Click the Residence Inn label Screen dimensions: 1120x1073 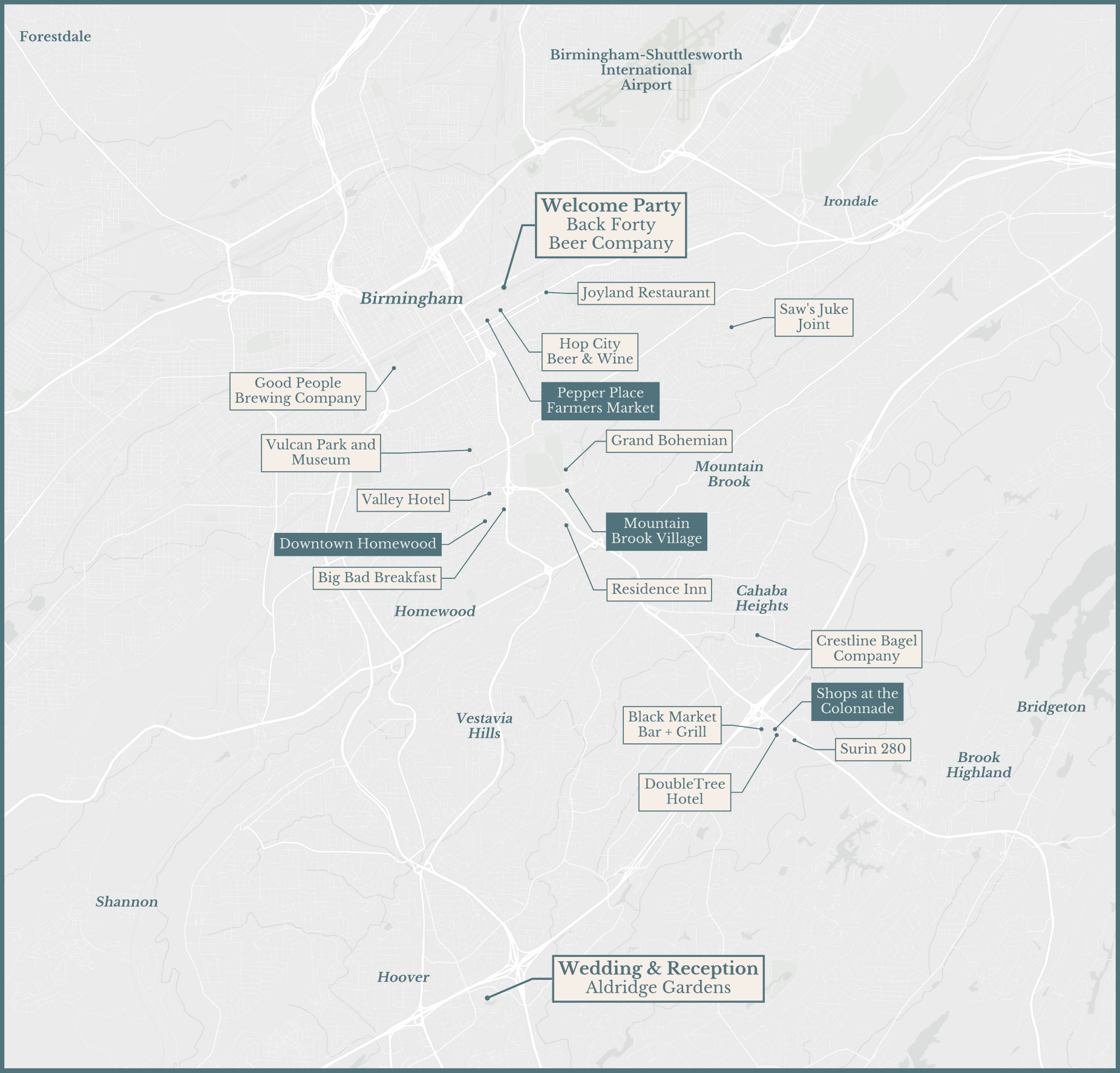[659, 590]
